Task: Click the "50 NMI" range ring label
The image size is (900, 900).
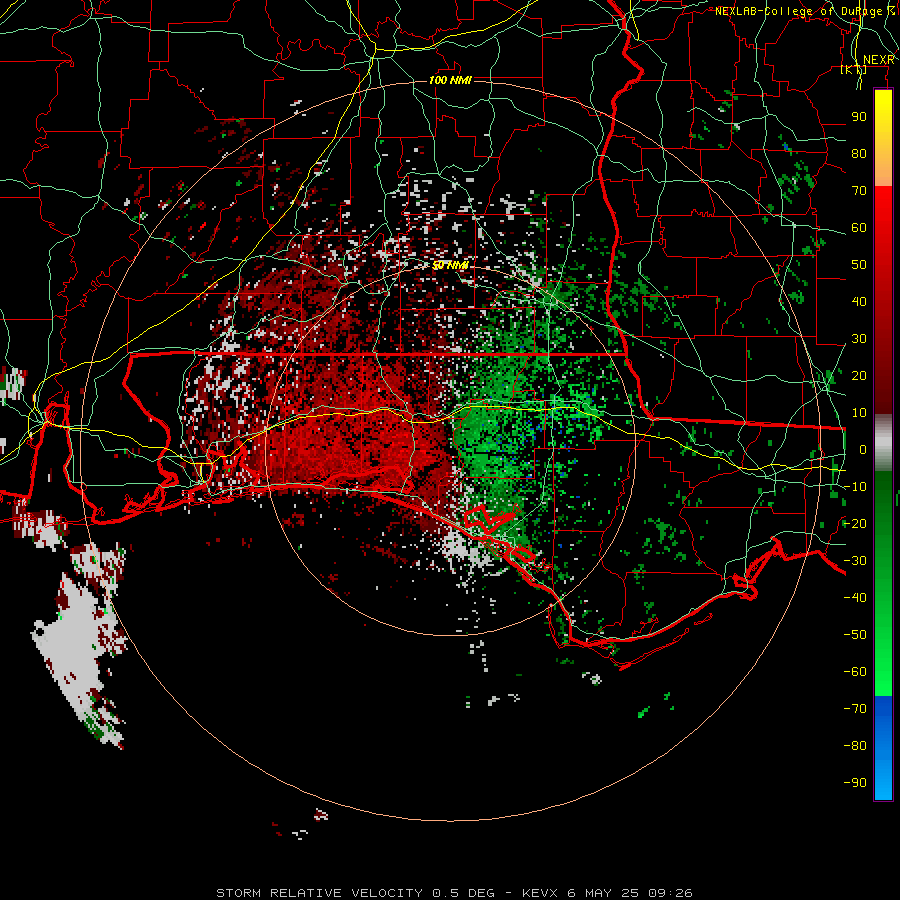Action: point(451,265)
